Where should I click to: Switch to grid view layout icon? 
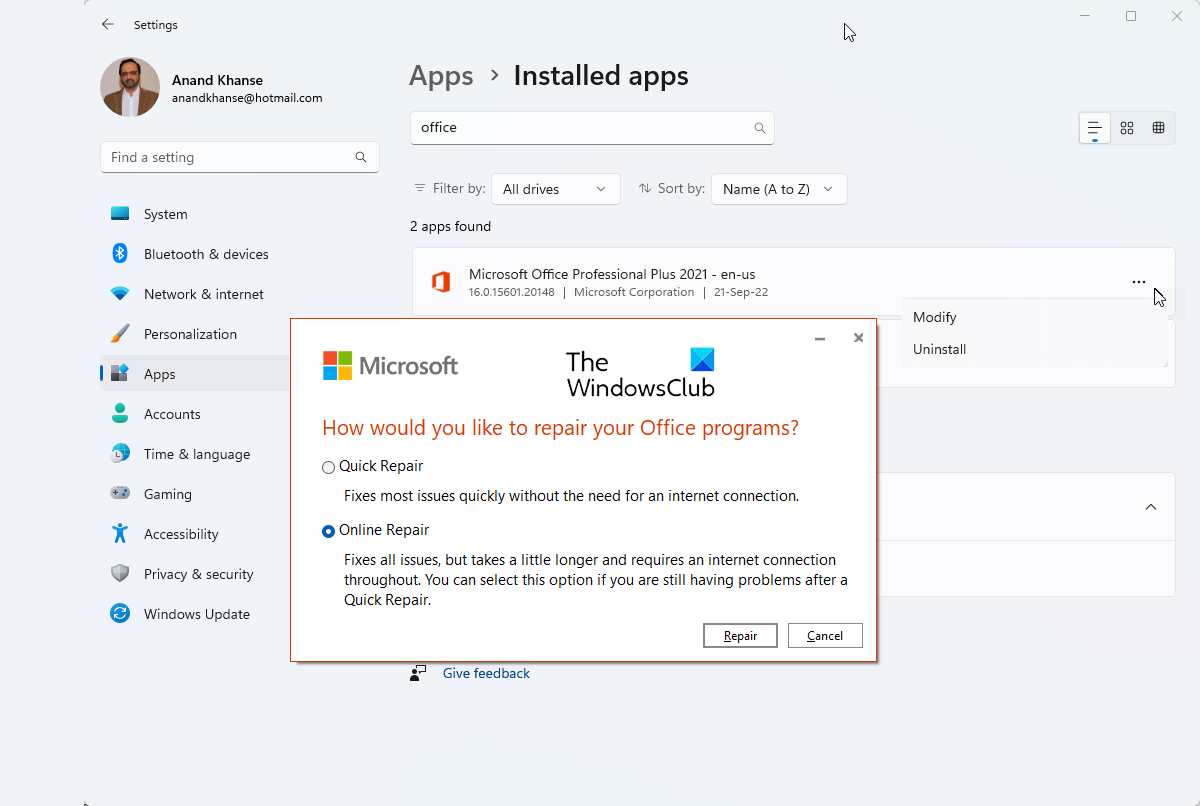point(1127,128)
